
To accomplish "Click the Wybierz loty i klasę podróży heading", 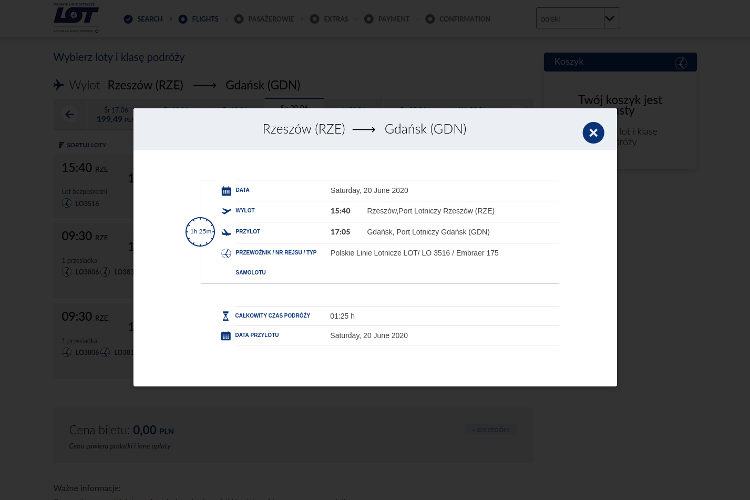I will click(119, 57).
